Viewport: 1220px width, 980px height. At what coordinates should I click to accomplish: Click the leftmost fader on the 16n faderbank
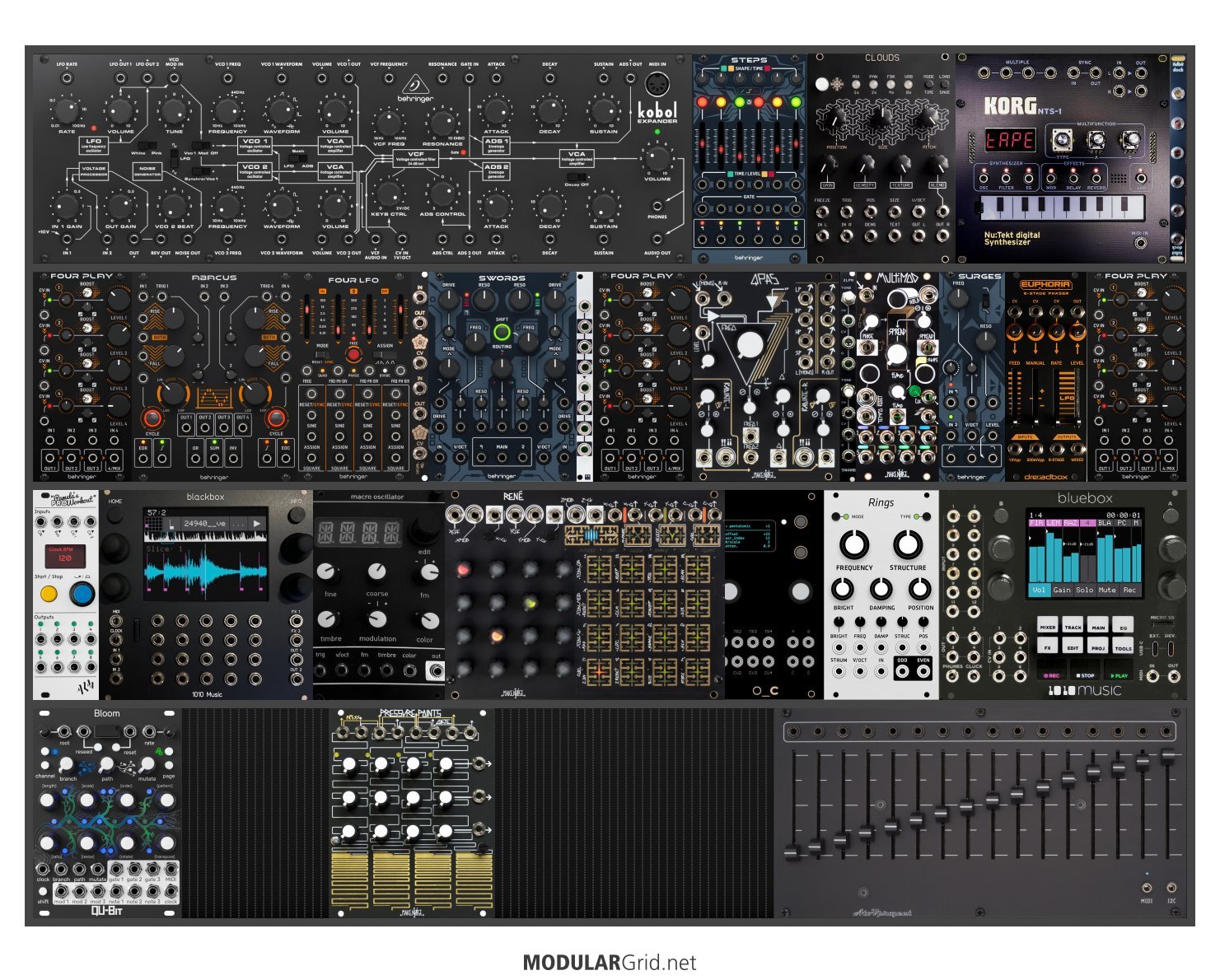pos(792,852)
